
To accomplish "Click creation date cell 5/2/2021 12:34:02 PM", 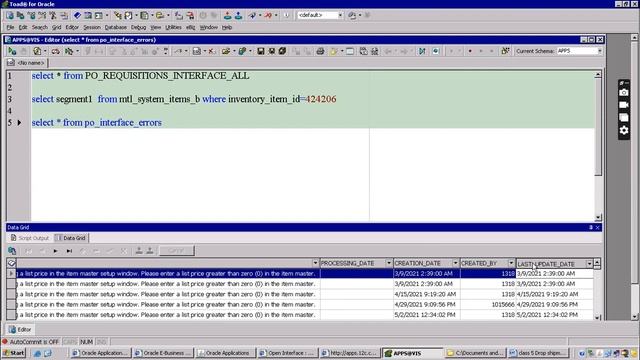I will click(427, 315).
